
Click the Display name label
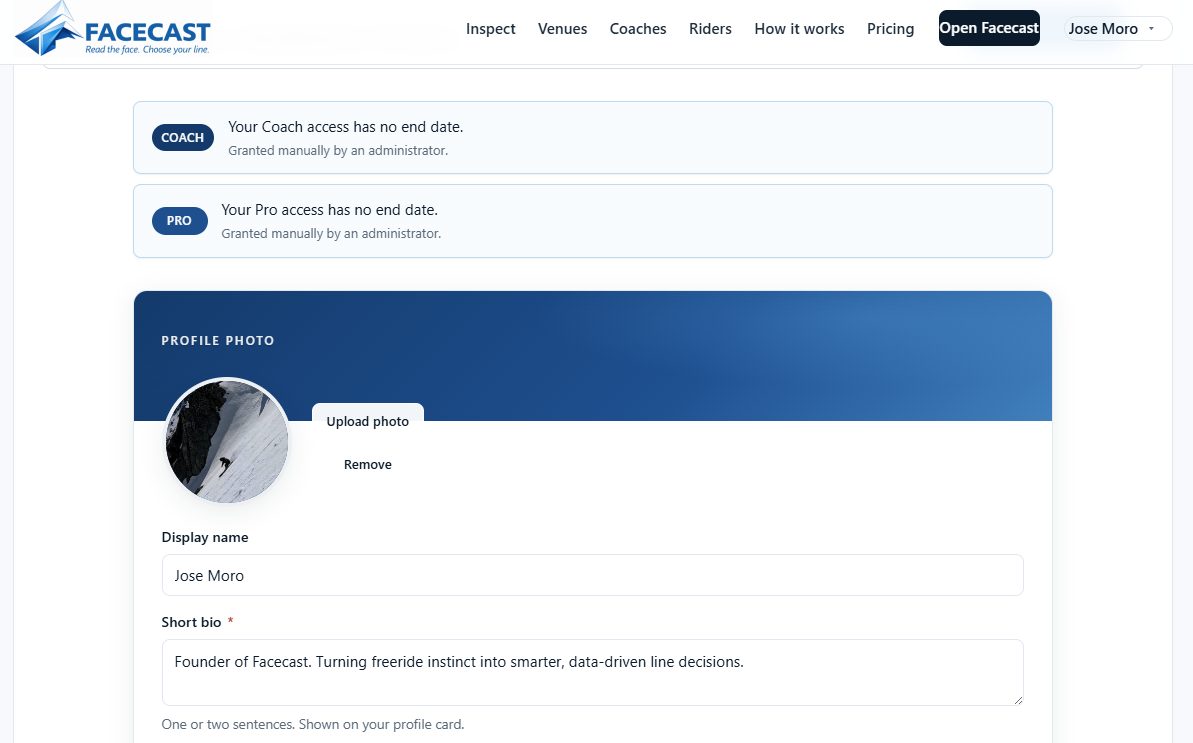[x=205, y=537]
